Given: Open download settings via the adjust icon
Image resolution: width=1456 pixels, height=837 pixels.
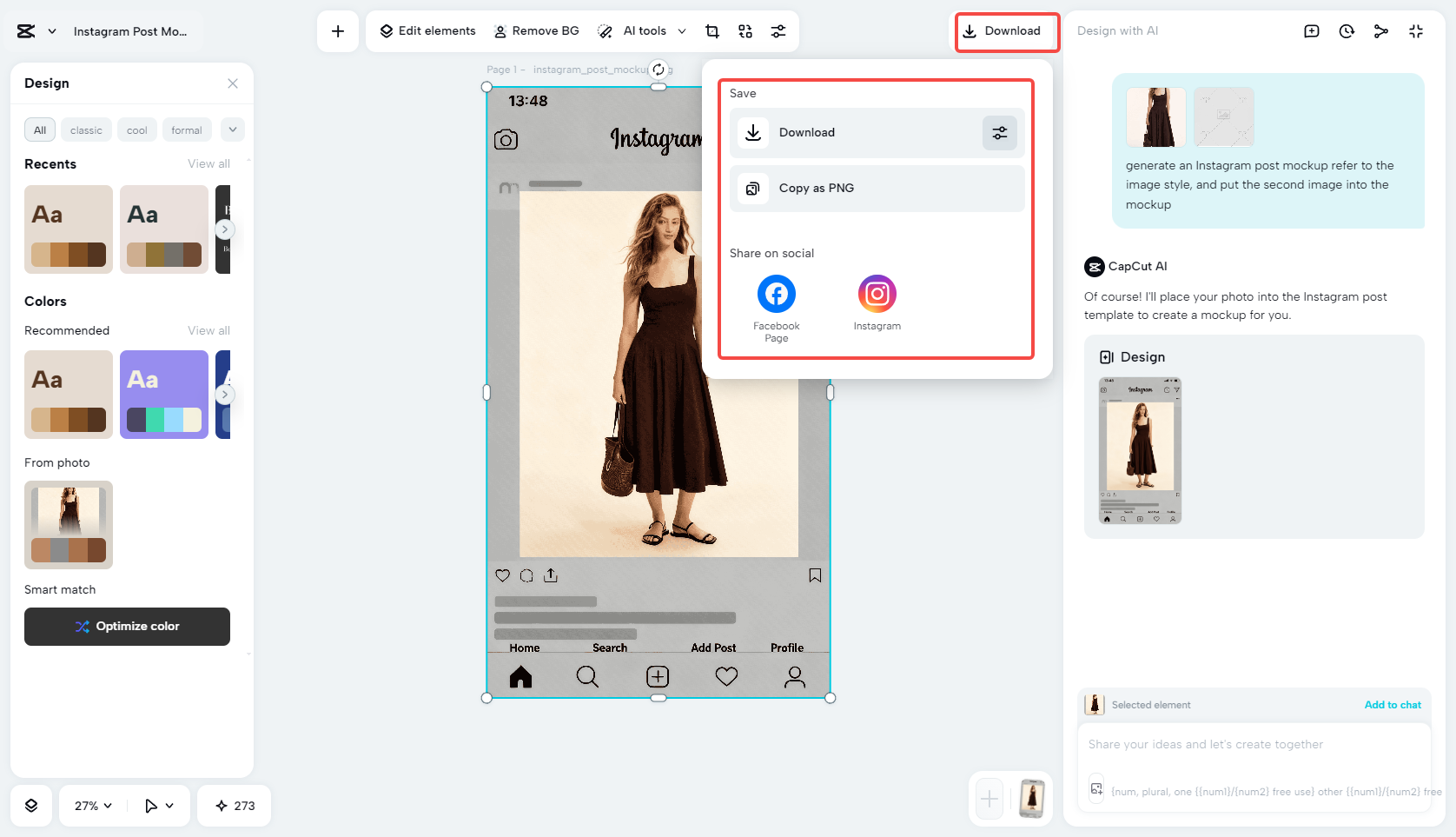Looking at the screenshot, I should [x=999, y=132].
